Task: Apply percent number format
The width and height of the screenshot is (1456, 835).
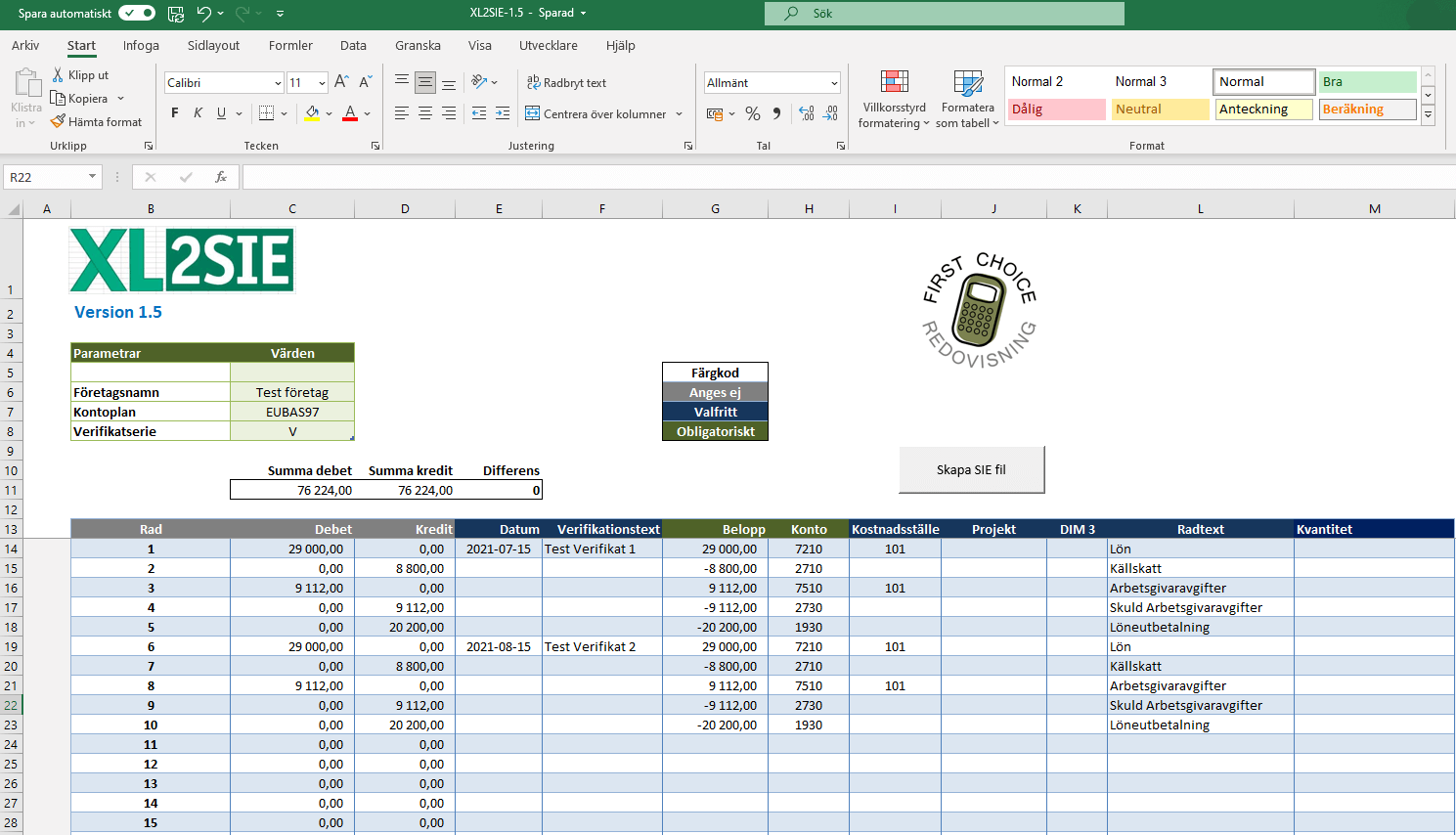Action: click(x=753, y=113)
